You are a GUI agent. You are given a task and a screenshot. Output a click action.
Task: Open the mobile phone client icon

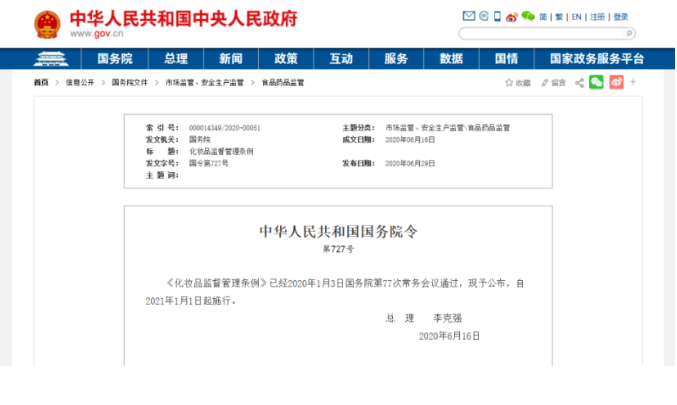[x=497, y=17]
